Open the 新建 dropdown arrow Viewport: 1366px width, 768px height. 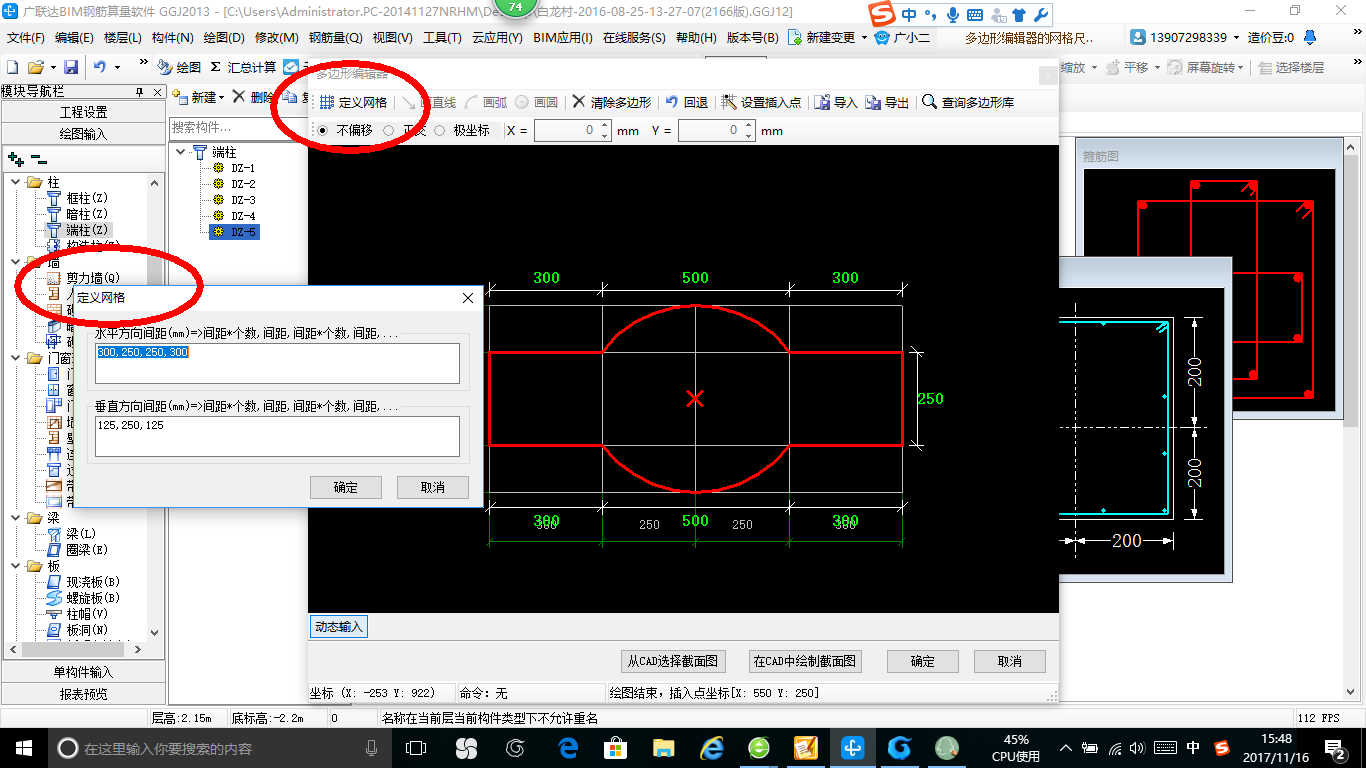click(221, 97)
